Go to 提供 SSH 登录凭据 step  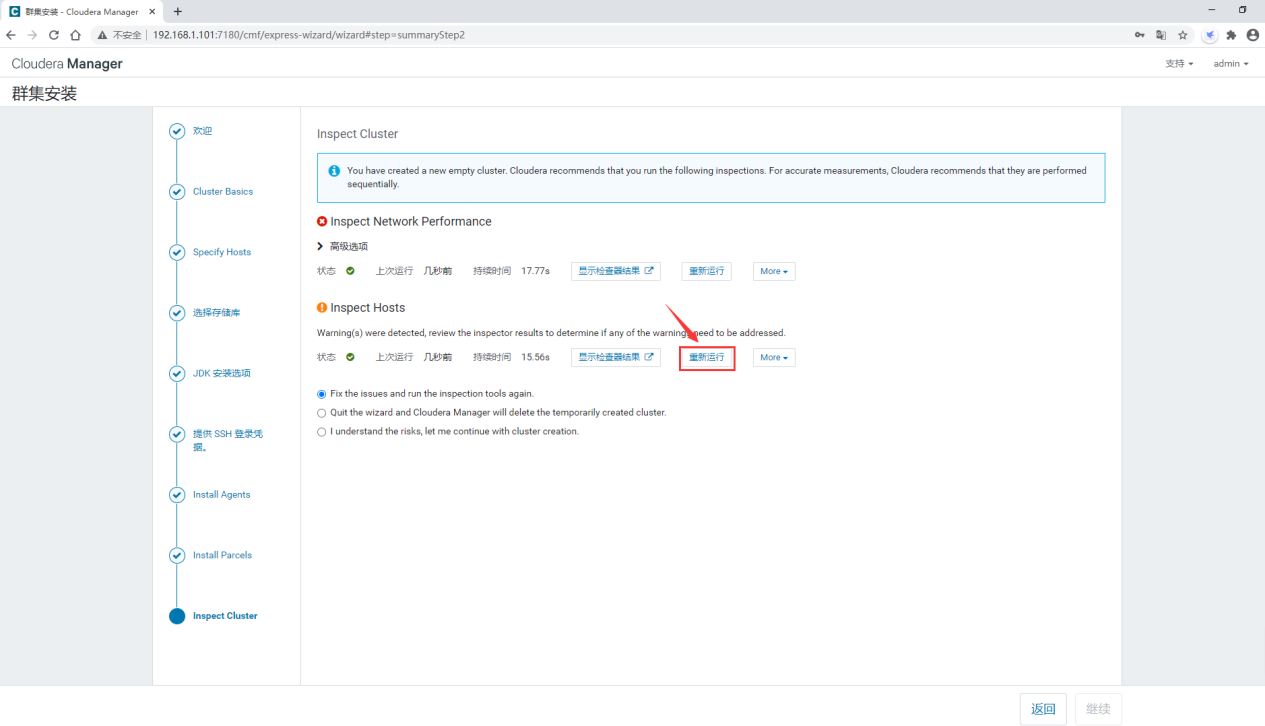228,440
